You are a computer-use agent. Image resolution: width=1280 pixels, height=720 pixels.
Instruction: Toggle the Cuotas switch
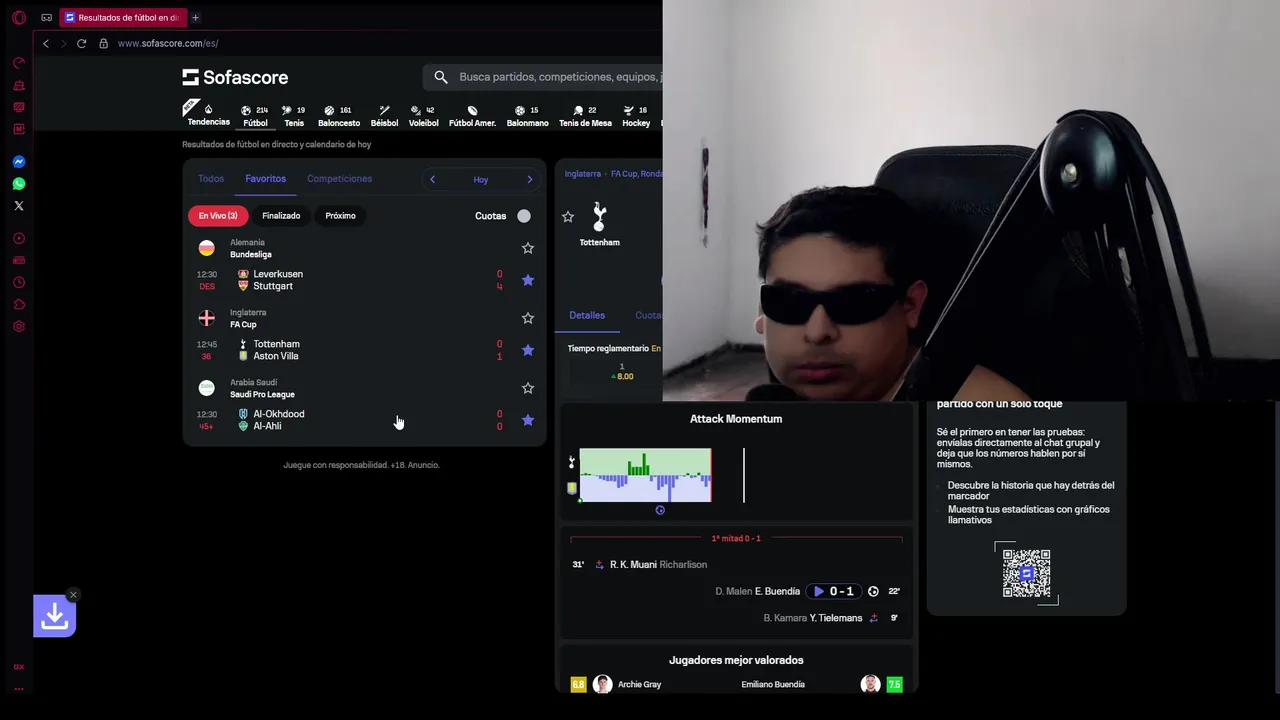click(523, 216)
